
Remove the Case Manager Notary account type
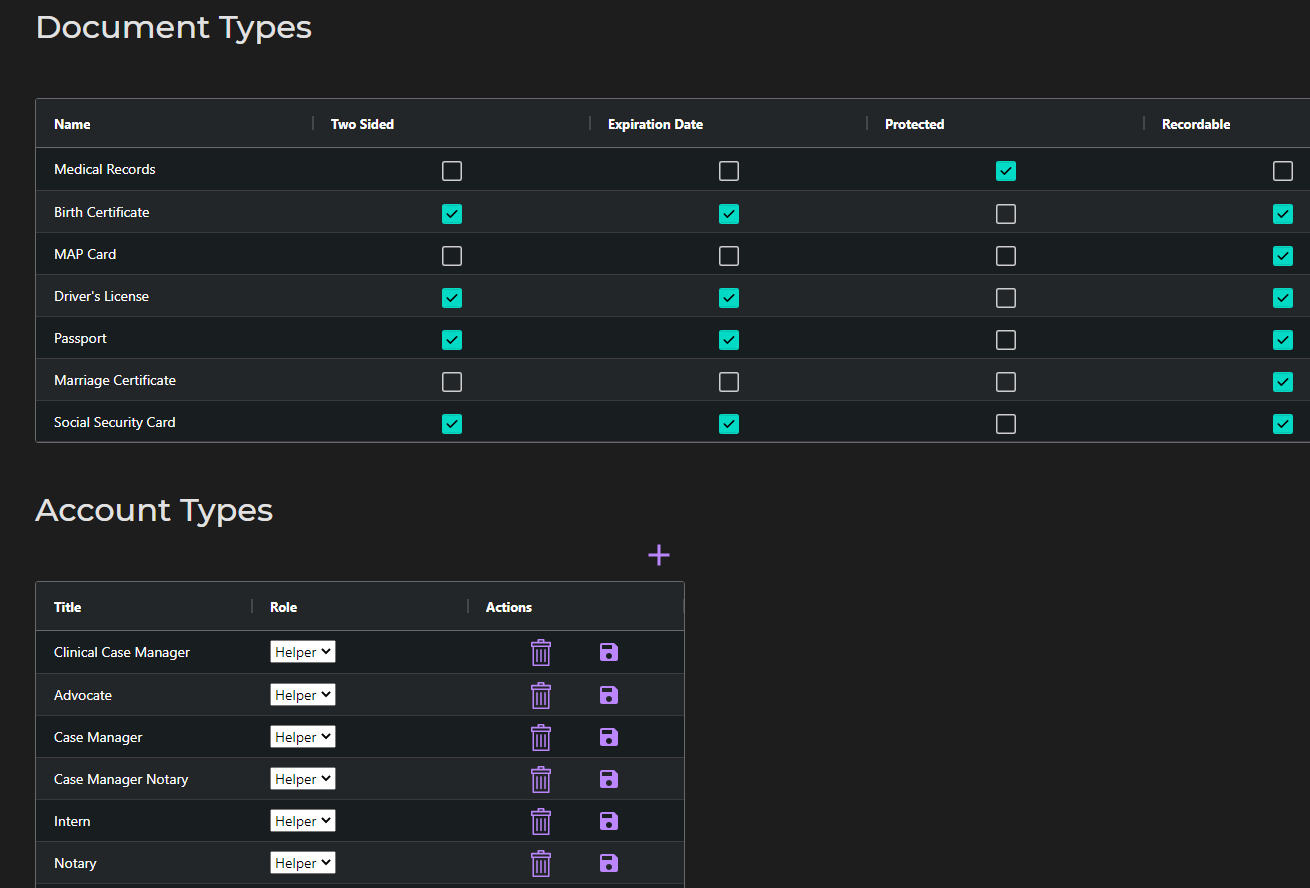tap(541, 779)
